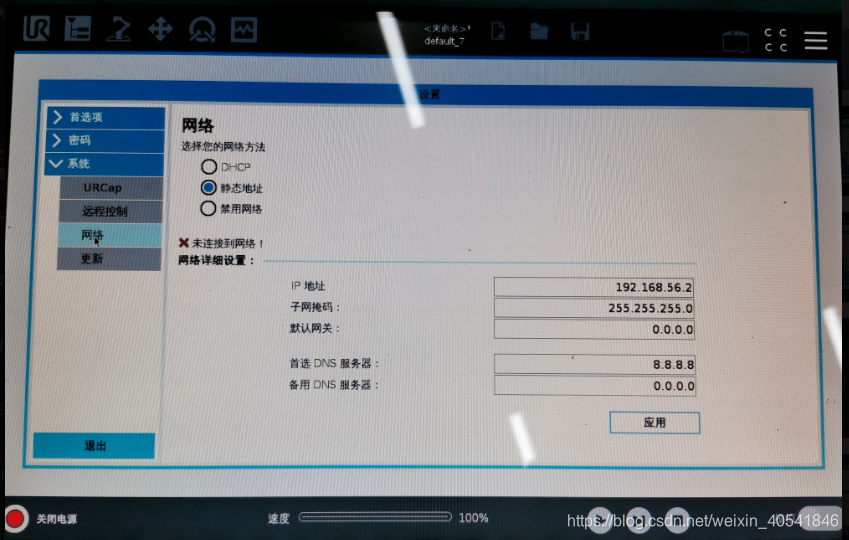Viewport: 849px width, 540px height.
Task: Collapse the 系统 section
Action: (x=105, y=164)
